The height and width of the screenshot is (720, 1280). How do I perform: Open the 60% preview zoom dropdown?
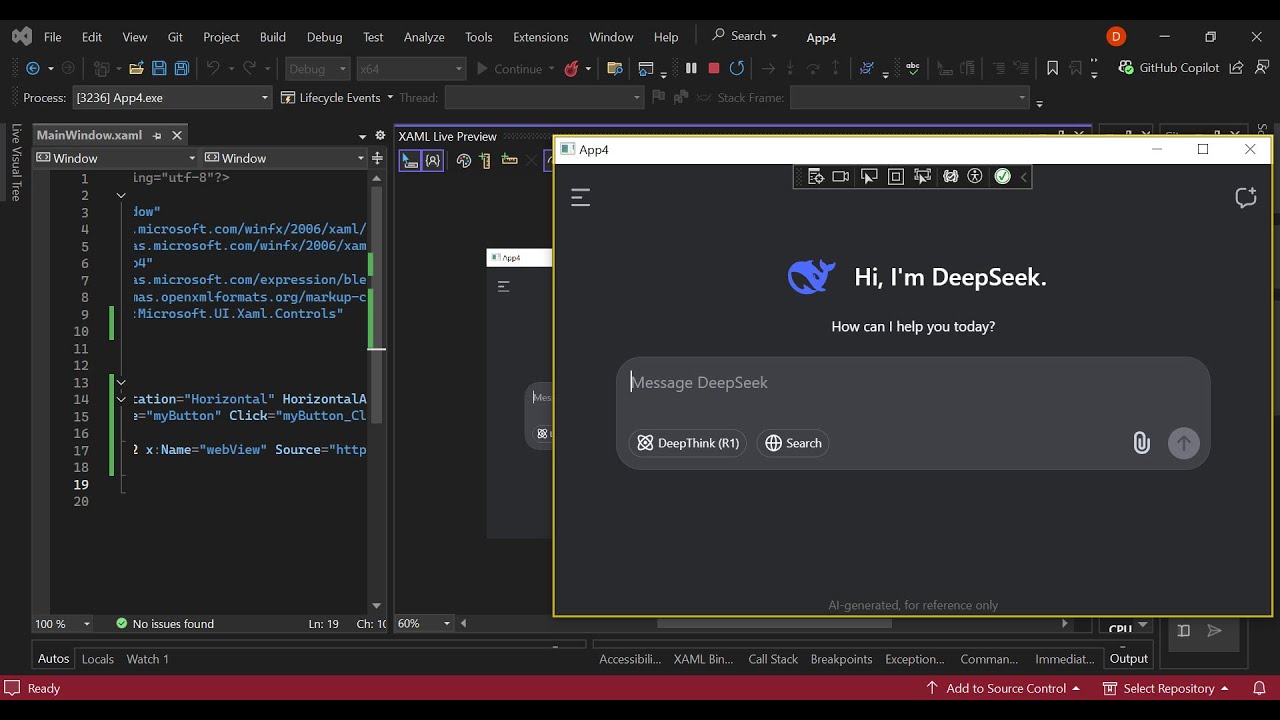(425, 624)
